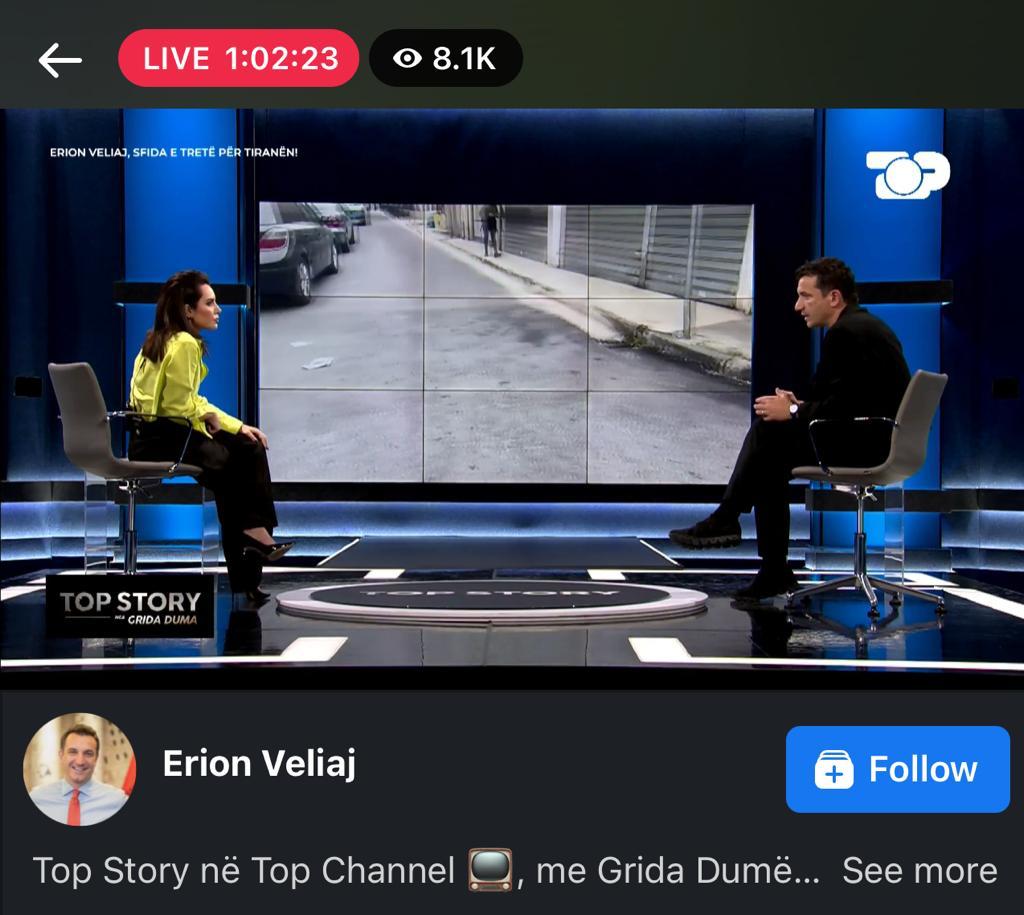The height and width of the screenshot is (915, 1024).
Task: Tap the Top Channel logo in the video
Action: [907, 174]
